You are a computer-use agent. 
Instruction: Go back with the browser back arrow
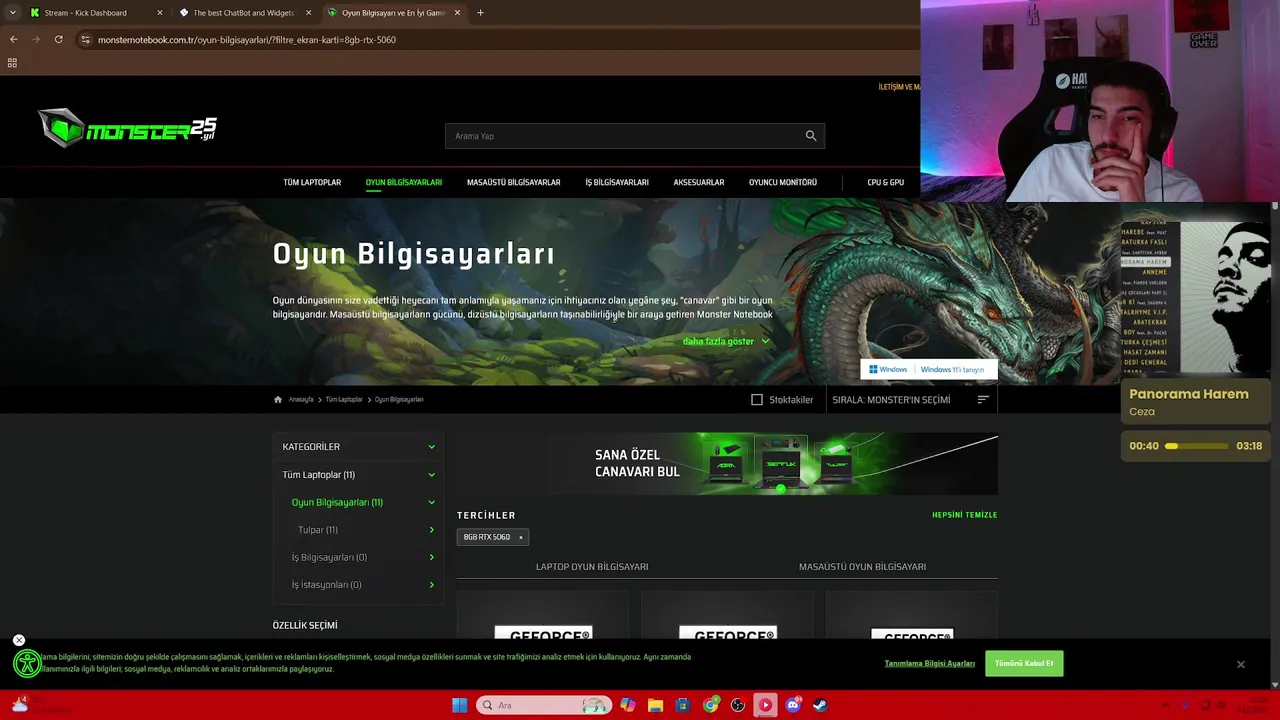coord(13,39)
